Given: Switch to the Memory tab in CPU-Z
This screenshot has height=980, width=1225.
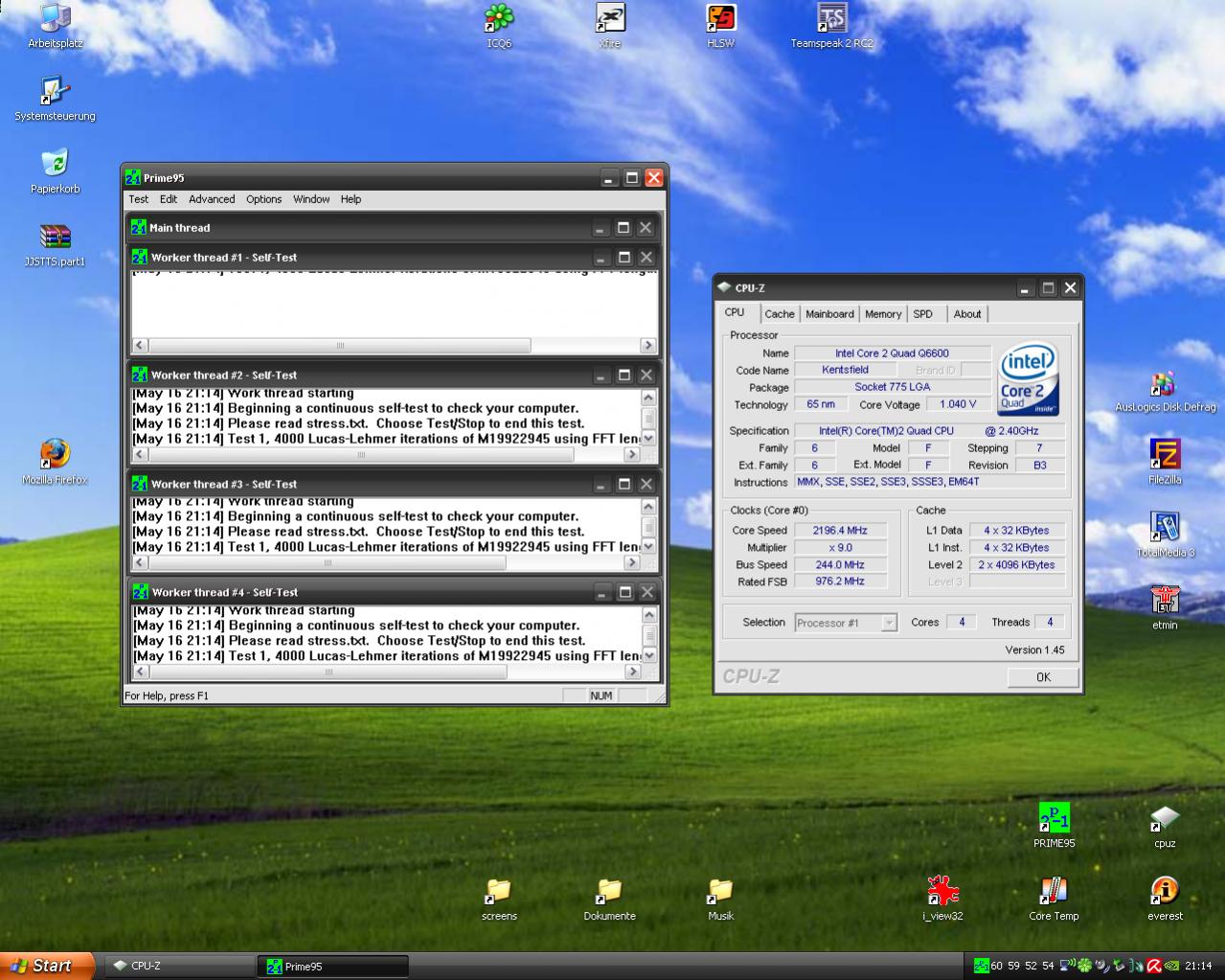Looking at the screenshot, I should [x=883, y=314].
